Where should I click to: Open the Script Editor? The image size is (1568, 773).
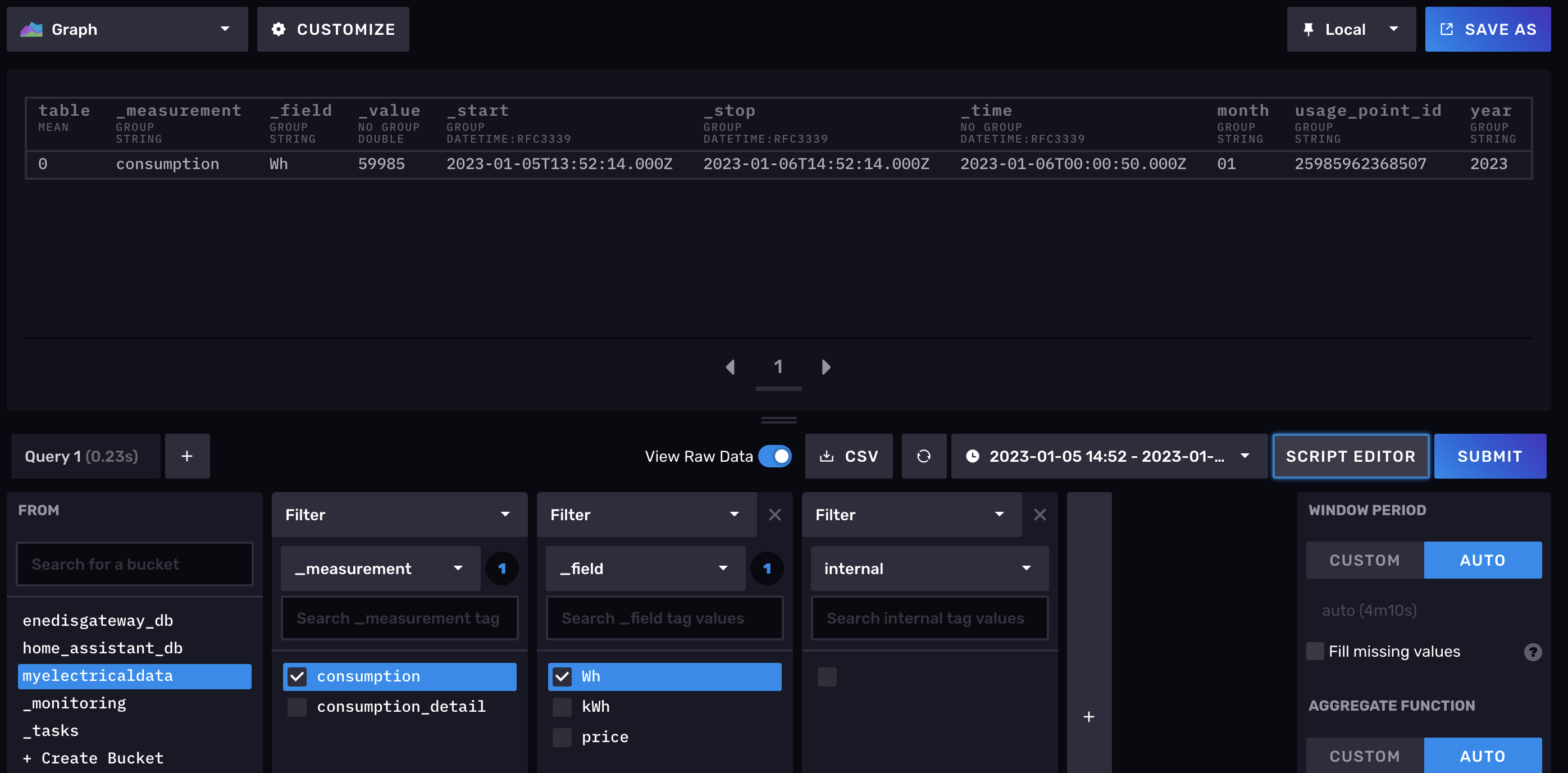(1351, 456)
